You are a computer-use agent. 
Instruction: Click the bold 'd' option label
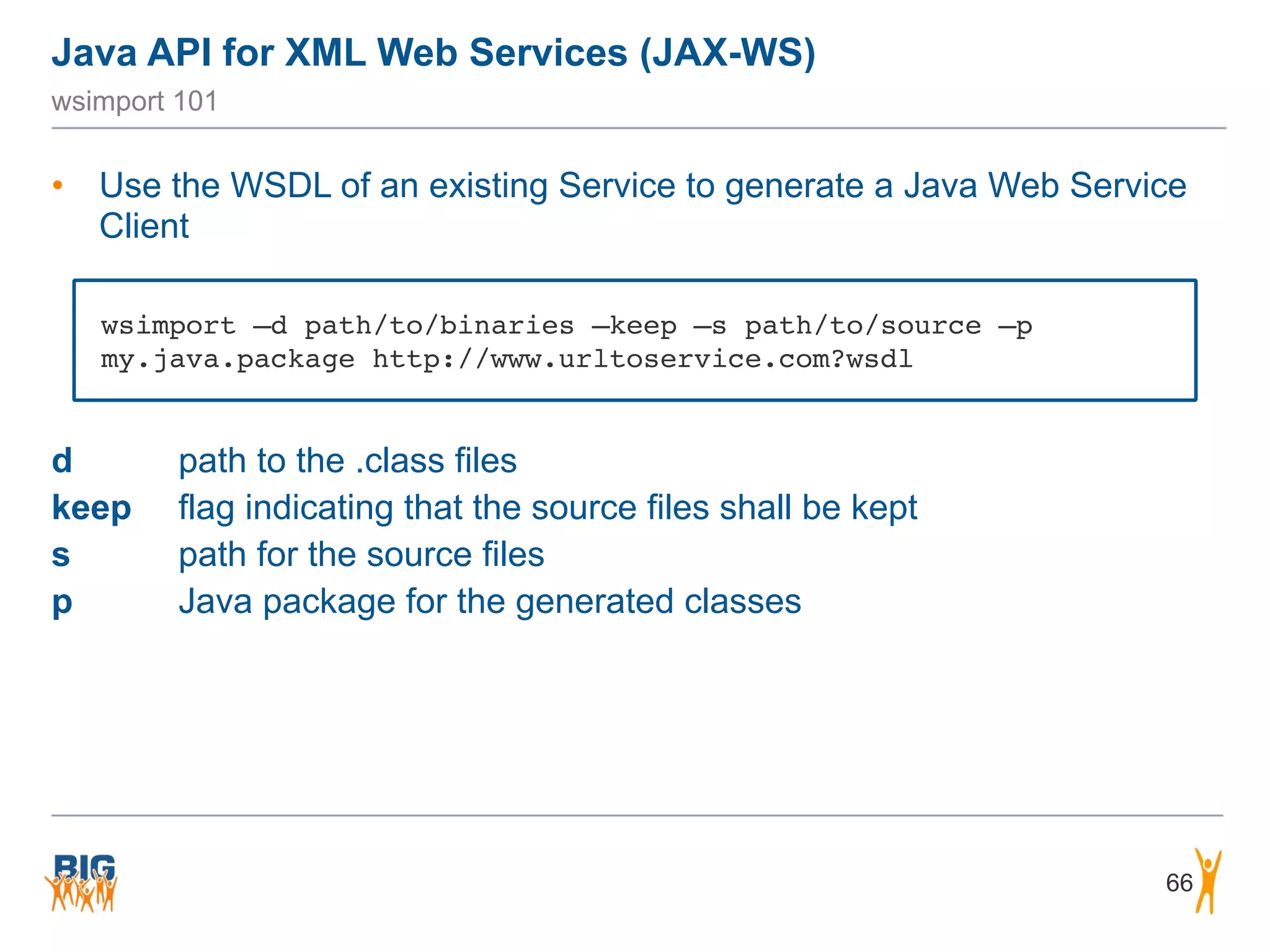coord(62,461)
